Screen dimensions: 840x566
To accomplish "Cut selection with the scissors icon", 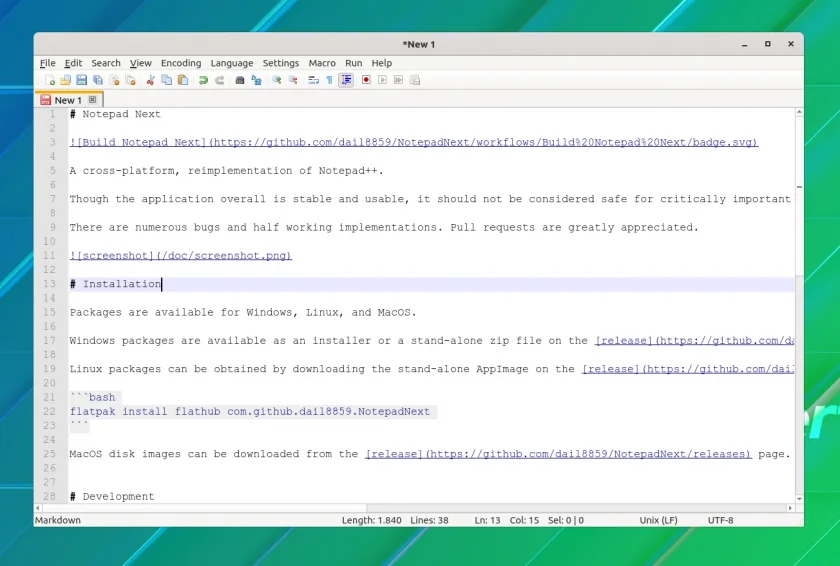I will 151,80.
